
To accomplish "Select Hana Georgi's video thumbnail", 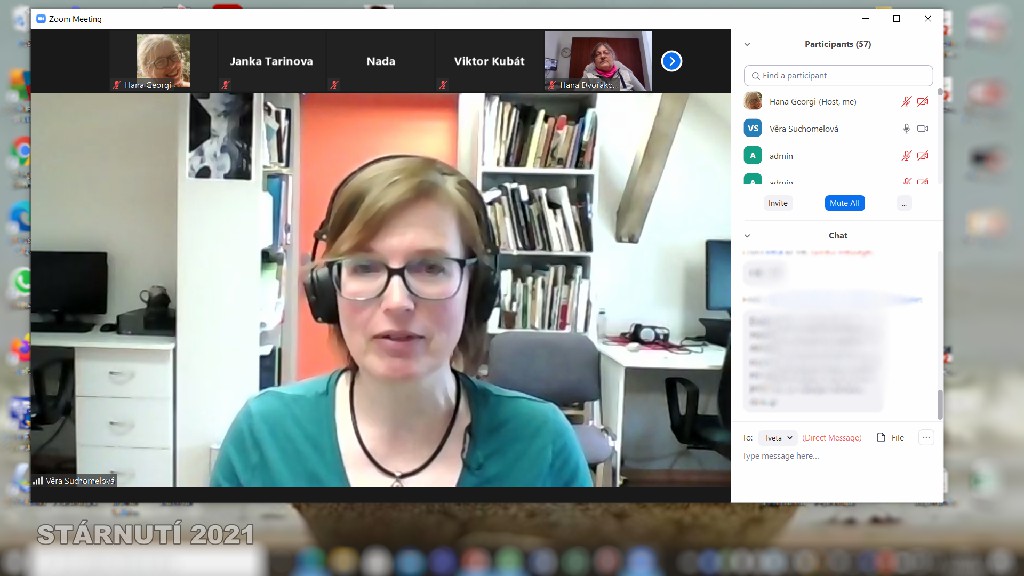I will coord(163,61).
